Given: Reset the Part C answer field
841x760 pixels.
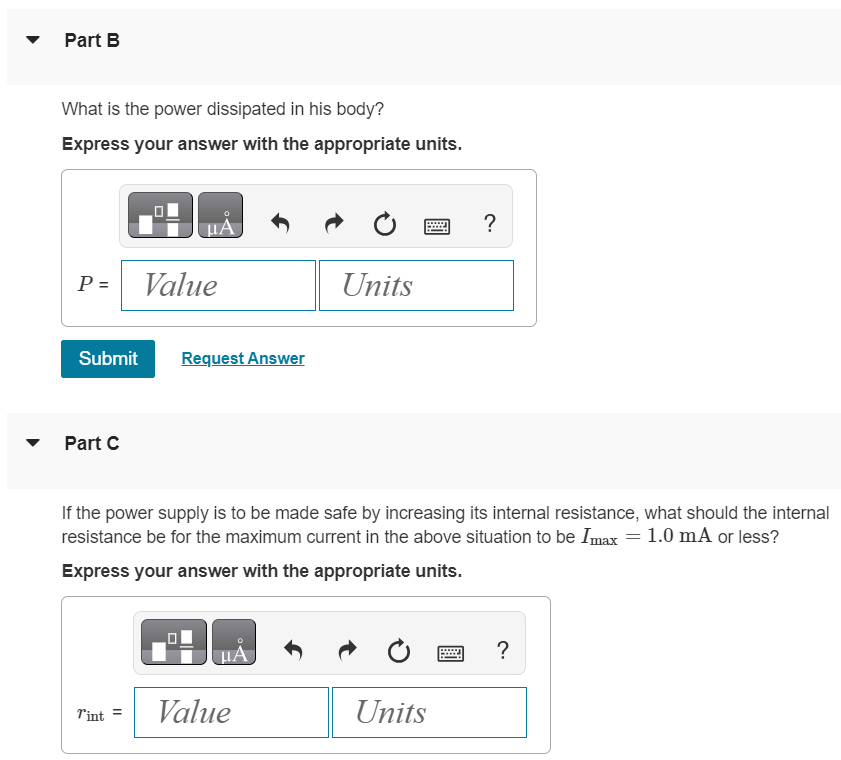Looking at the screenshot, I should tap(399, 651).
